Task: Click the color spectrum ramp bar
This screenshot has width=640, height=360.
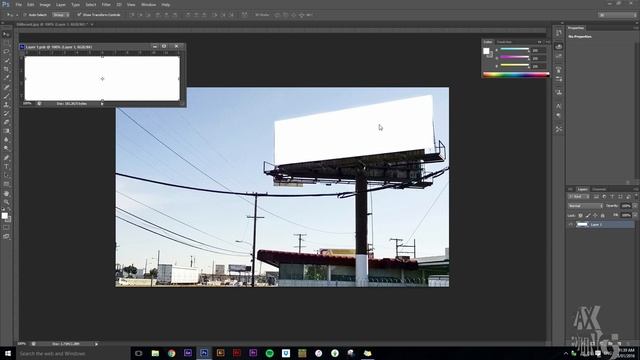Action: tap(516, 74)
